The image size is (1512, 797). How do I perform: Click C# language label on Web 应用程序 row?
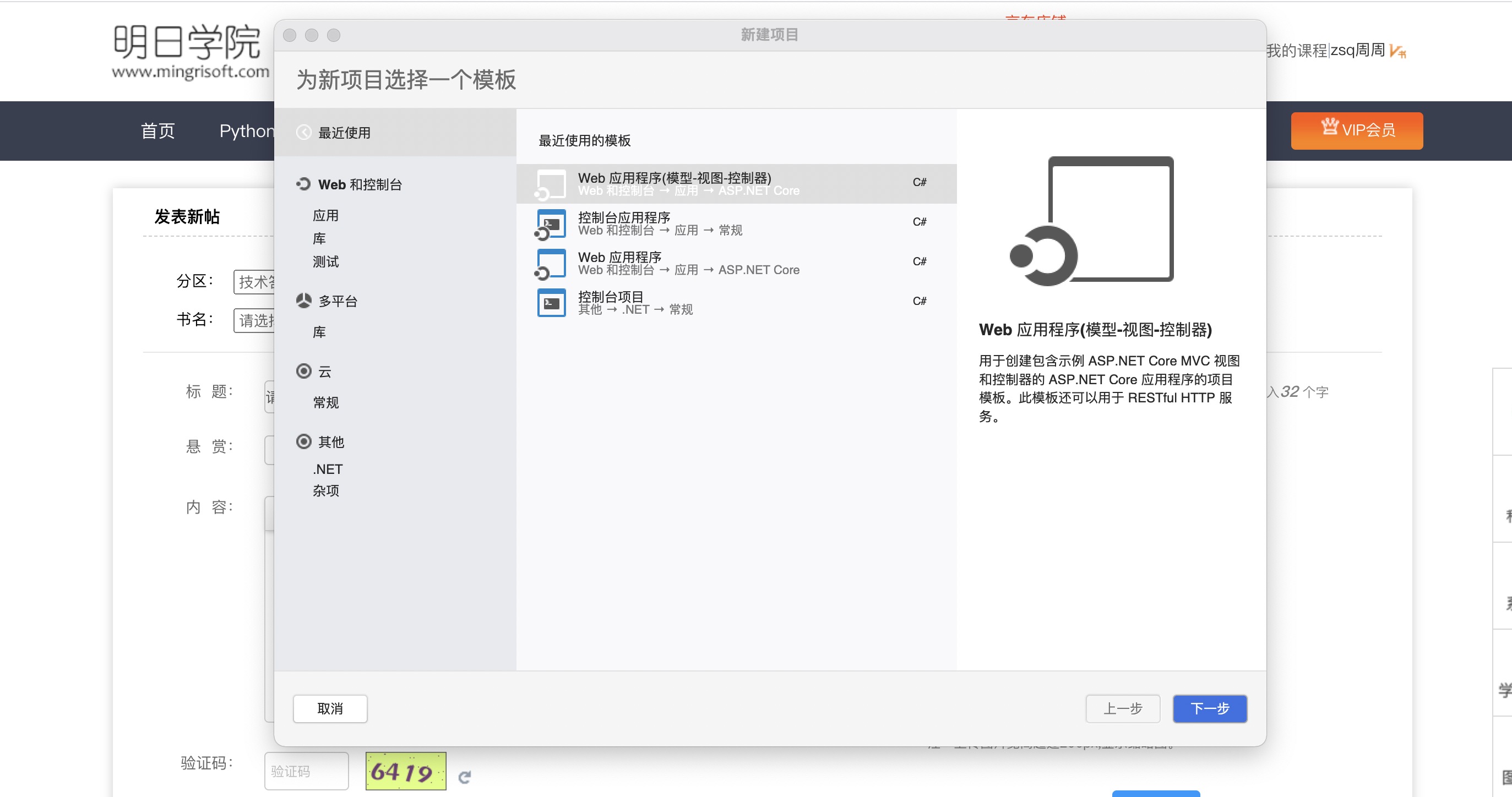tap(919, 261)
